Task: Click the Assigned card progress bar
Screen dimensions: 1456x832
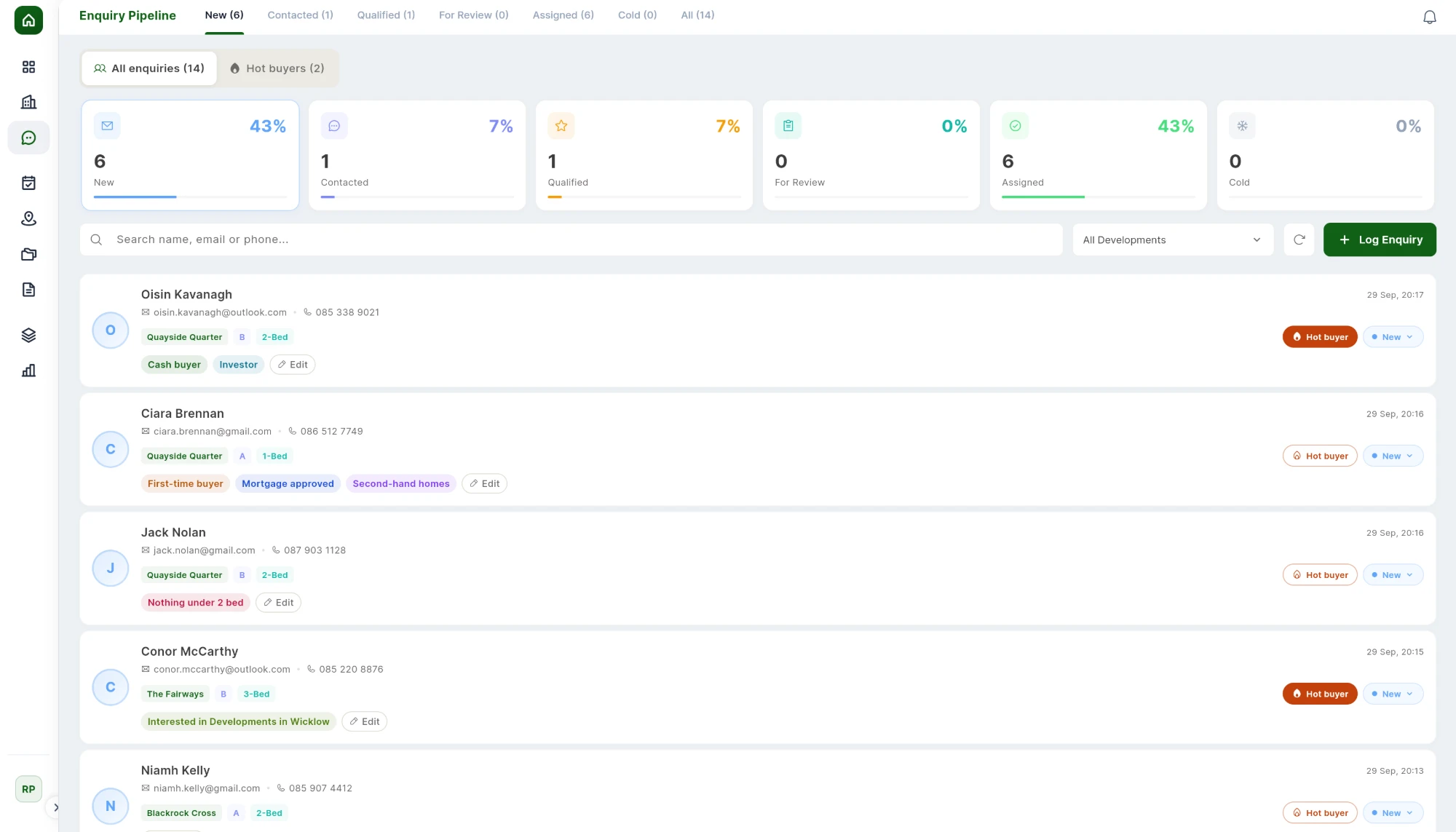Action: point(1098,197)
